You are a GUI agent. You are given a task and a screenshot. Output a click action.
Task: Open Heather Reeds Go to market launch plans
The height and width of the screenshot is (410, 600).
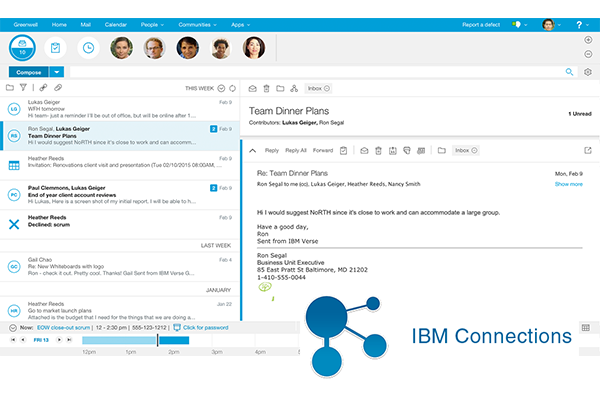point(120,310)
